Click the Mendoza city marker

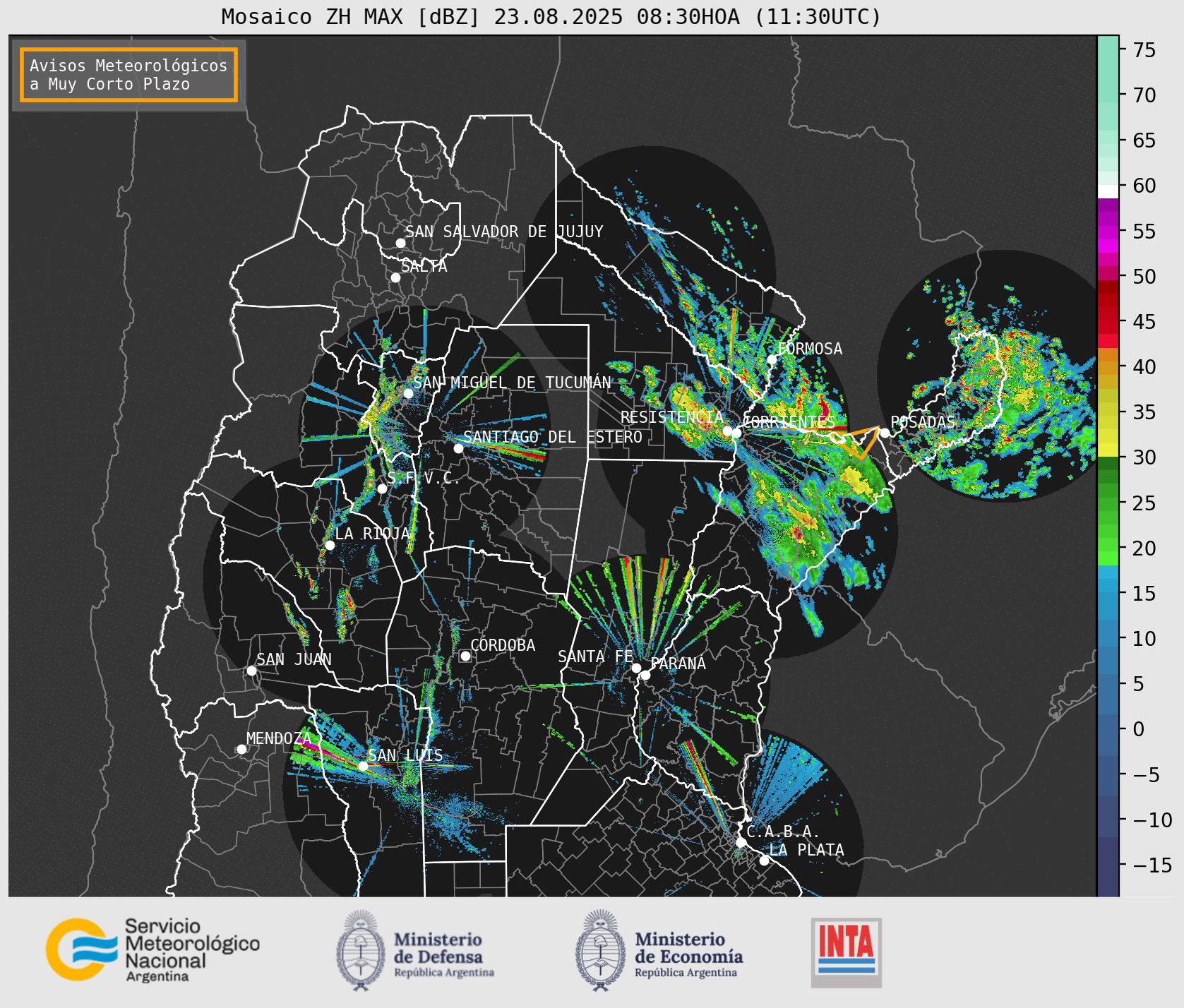click(x=241, y=749)
